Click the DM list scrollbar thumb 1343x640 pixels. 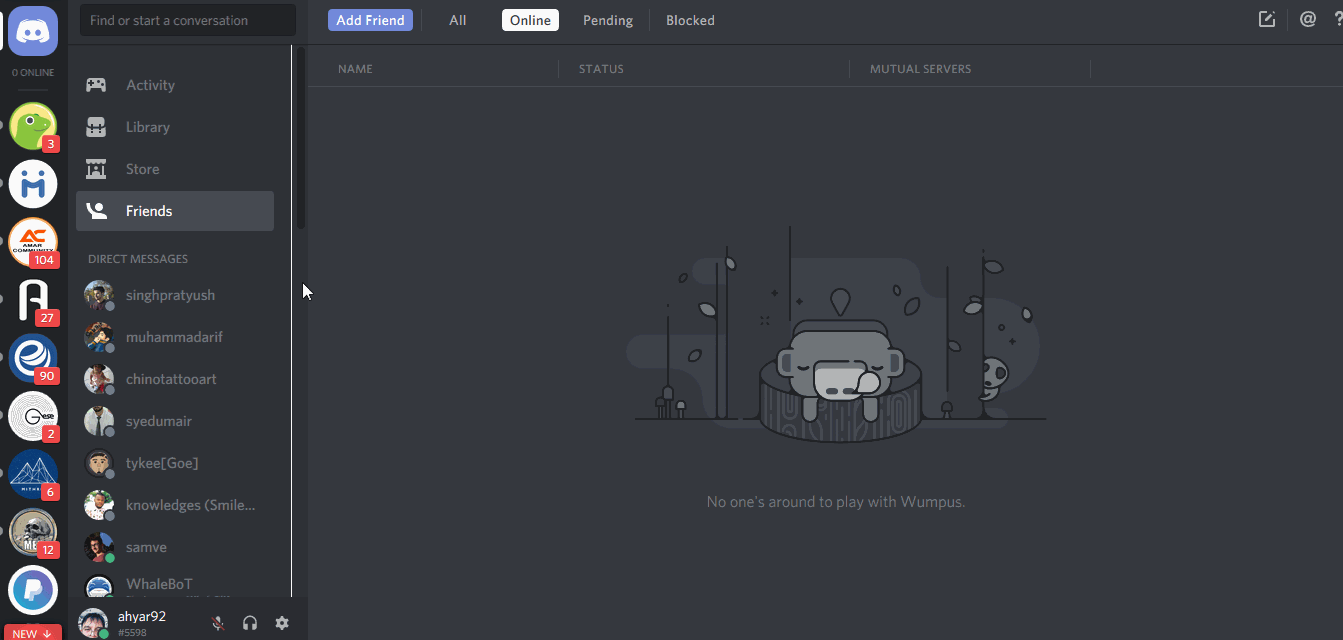pyautogui.click(x=301, y=139)
